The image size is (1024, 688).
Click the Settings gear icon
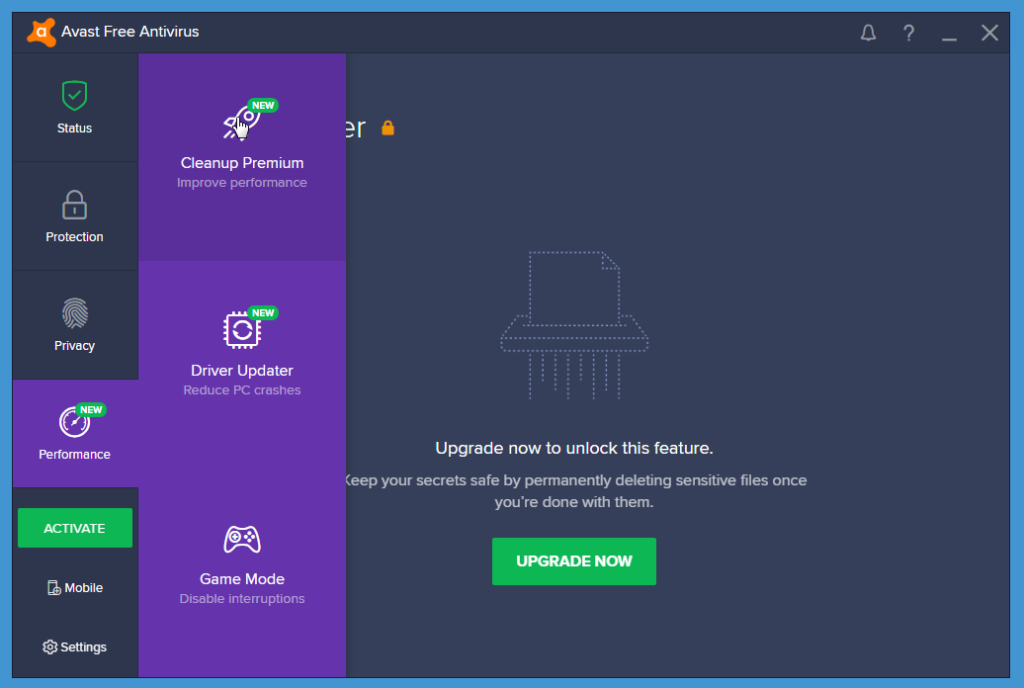[50, 647]
